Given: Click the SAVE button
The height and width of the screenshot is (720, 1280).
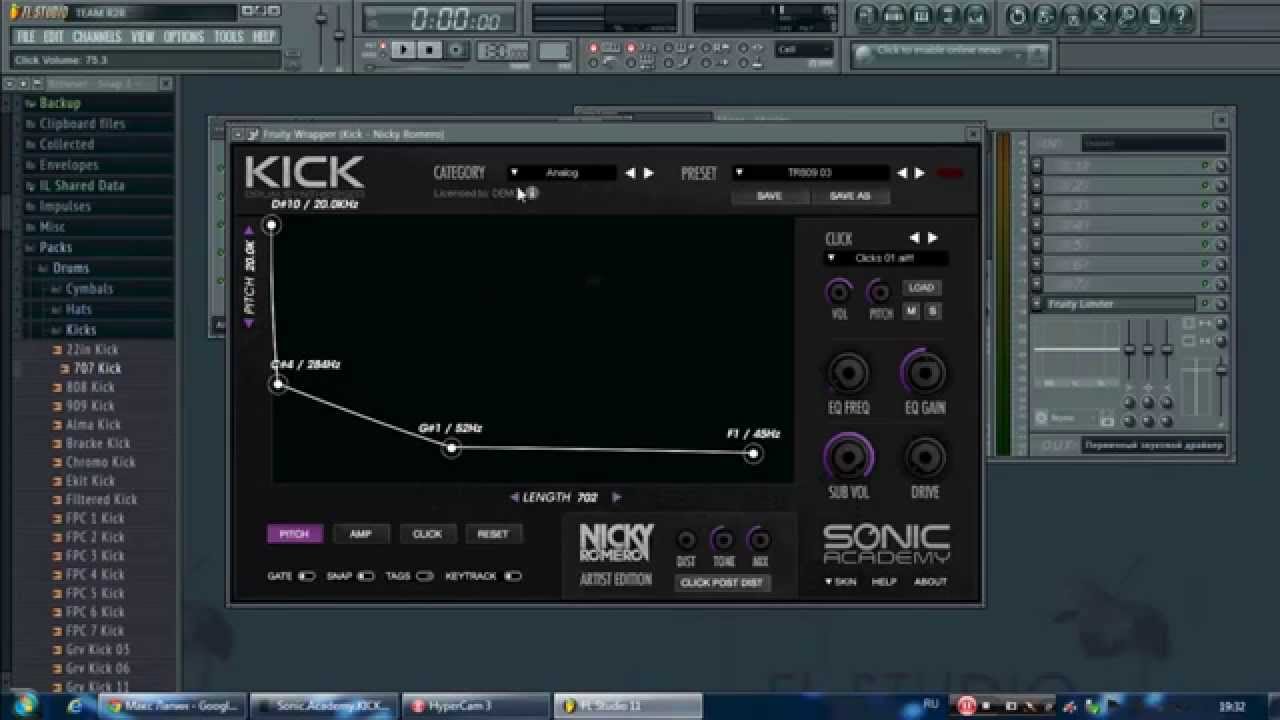Looking at the screenshot, I should tap(769, 196).
